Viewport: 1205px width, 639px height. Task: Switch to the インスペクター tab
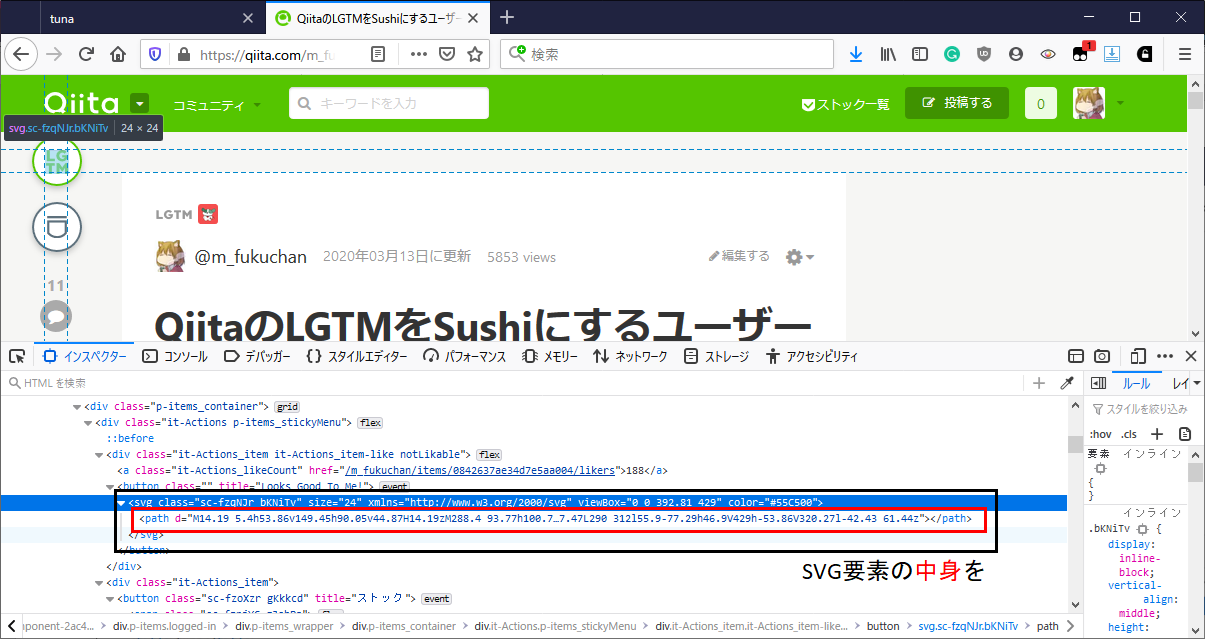85,356
